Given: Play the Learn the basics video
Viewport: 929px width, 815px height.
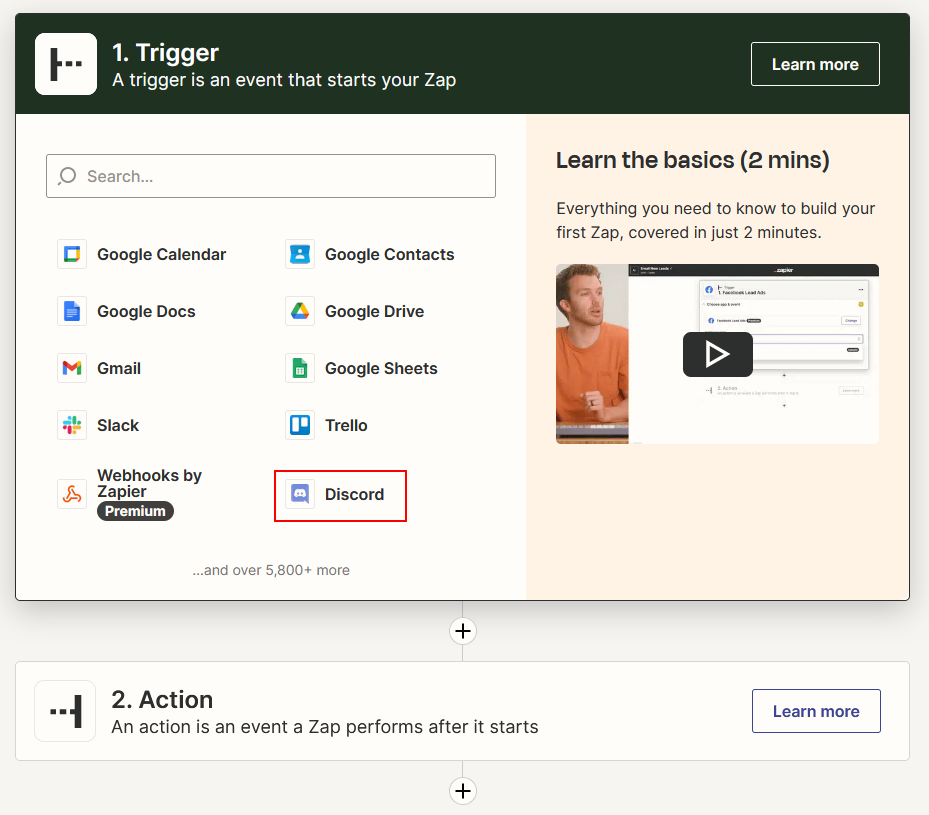Looking at the screenshot, I should 717,354.
